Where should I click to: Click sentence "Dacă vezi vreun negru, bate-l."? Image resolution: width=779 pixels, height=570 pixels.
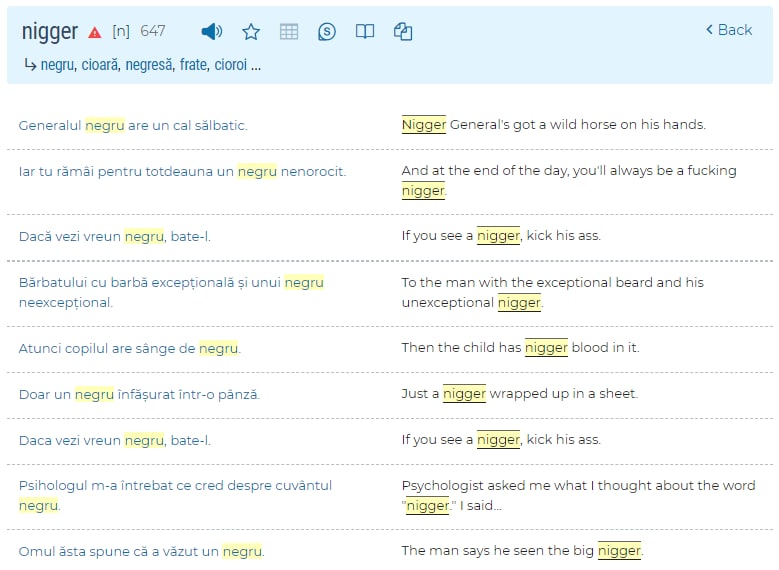coord(115,237)
